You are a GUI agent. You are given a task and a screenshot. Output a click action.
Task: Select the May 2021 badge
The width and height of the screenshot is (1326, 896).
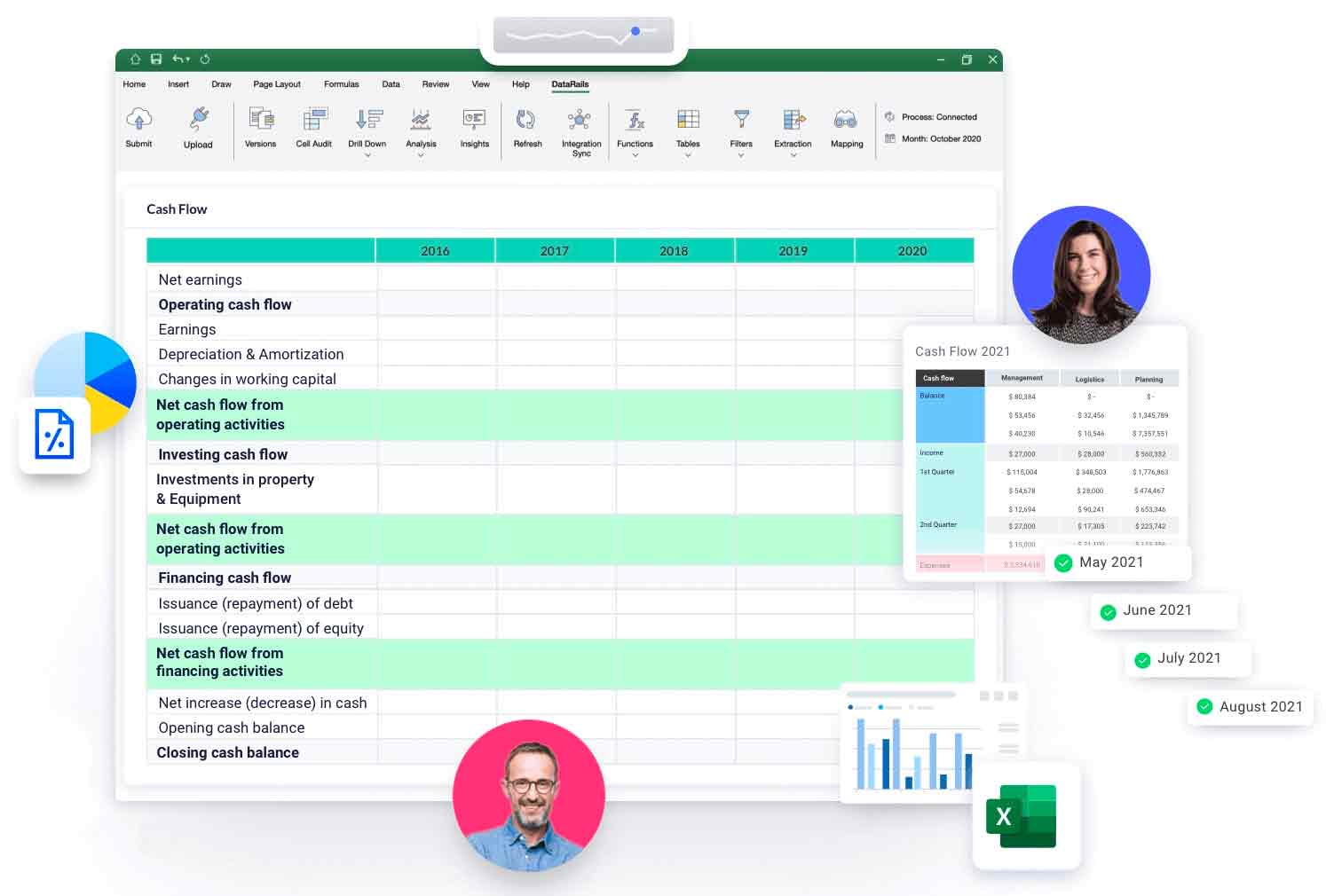[x=1118, y=562]
